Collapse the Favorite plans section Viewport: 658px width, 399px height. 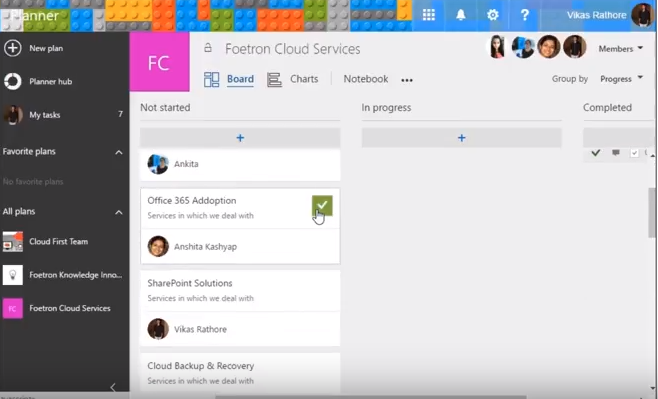pyautogui.click(x=119, y=152)
